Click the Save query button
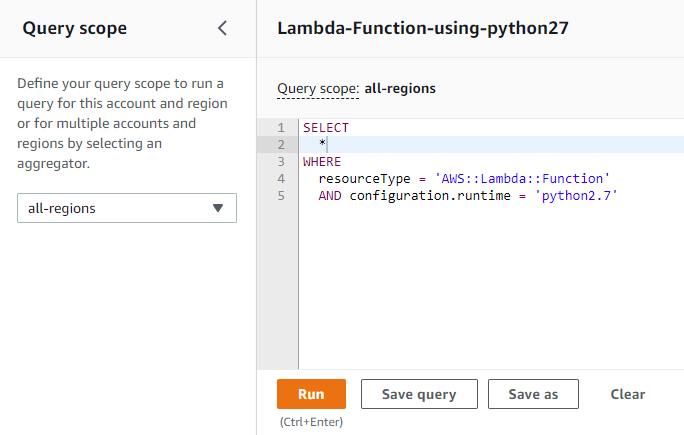The height and width of the screenshot is (435, 684). pos(419,394)
